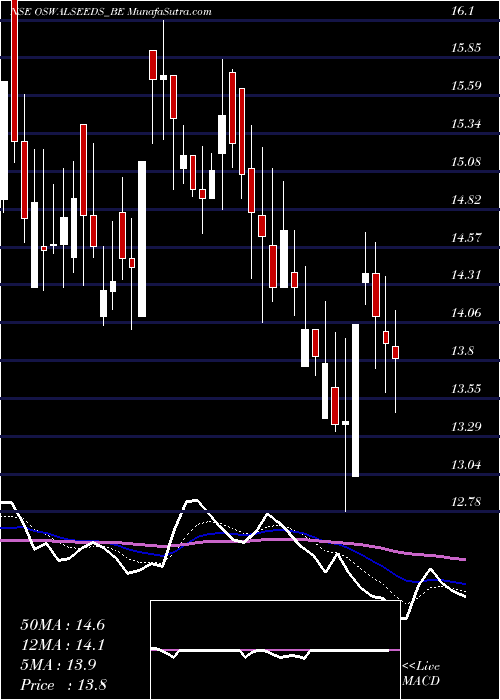Screen dimensions: 500x700
Task: Click the 14.82 price axis label
Action: point(466,199)
